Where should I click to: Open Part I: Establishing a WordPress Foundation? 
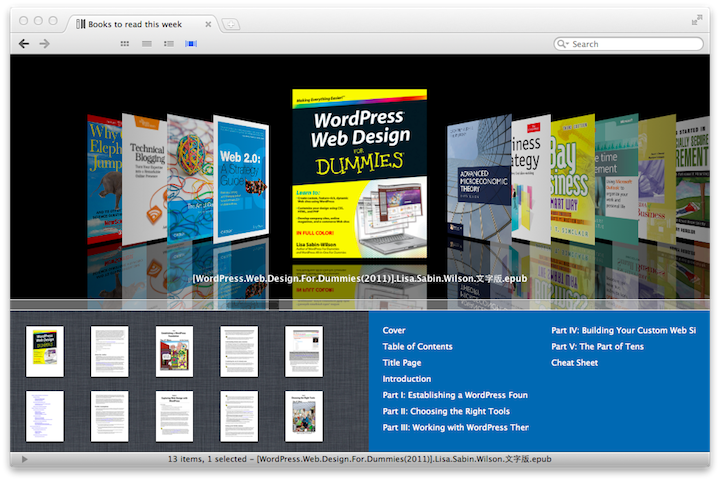pos(455,395)
